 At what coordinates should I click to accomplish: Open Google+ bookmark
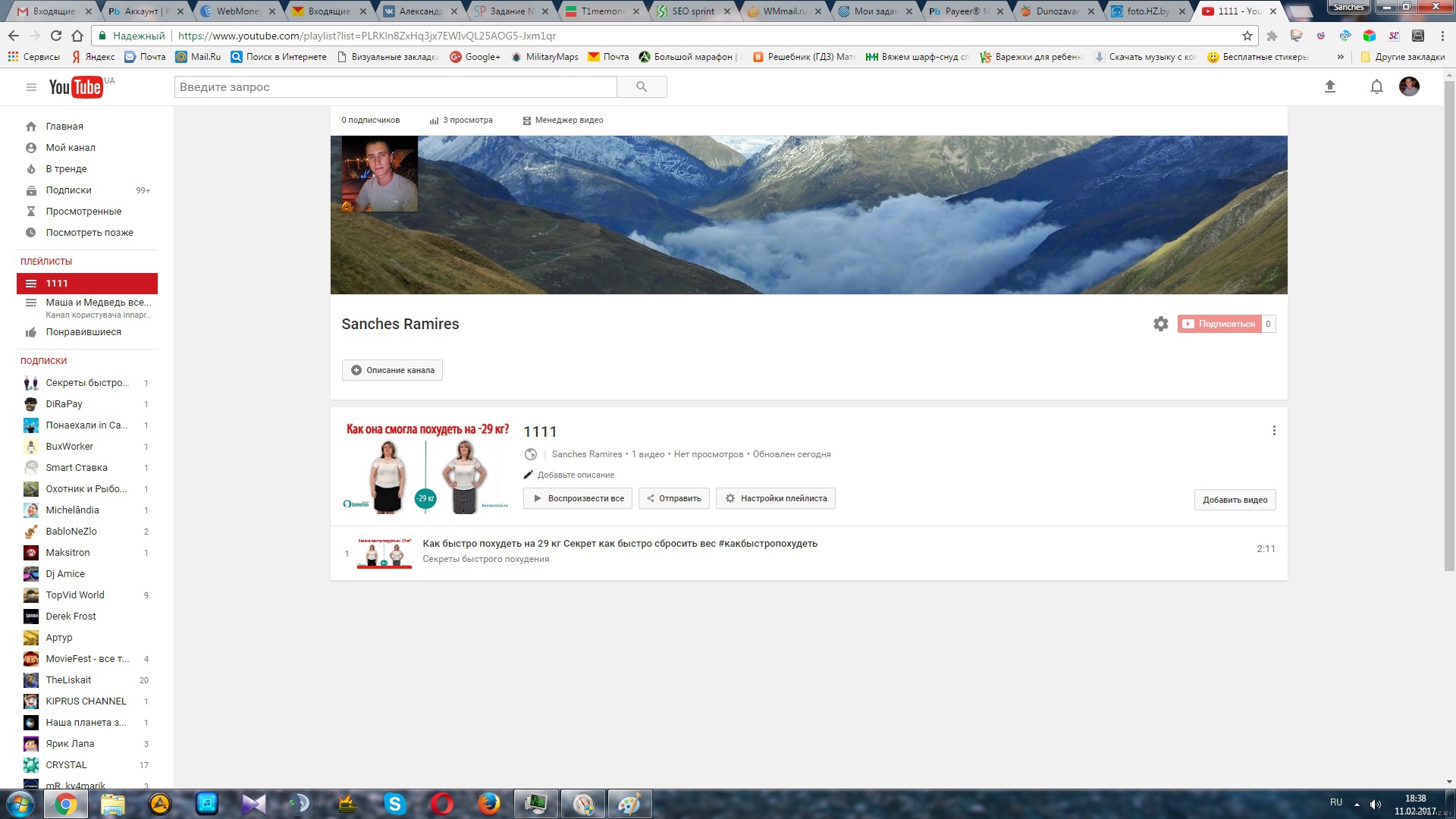(x=475, y=57)
